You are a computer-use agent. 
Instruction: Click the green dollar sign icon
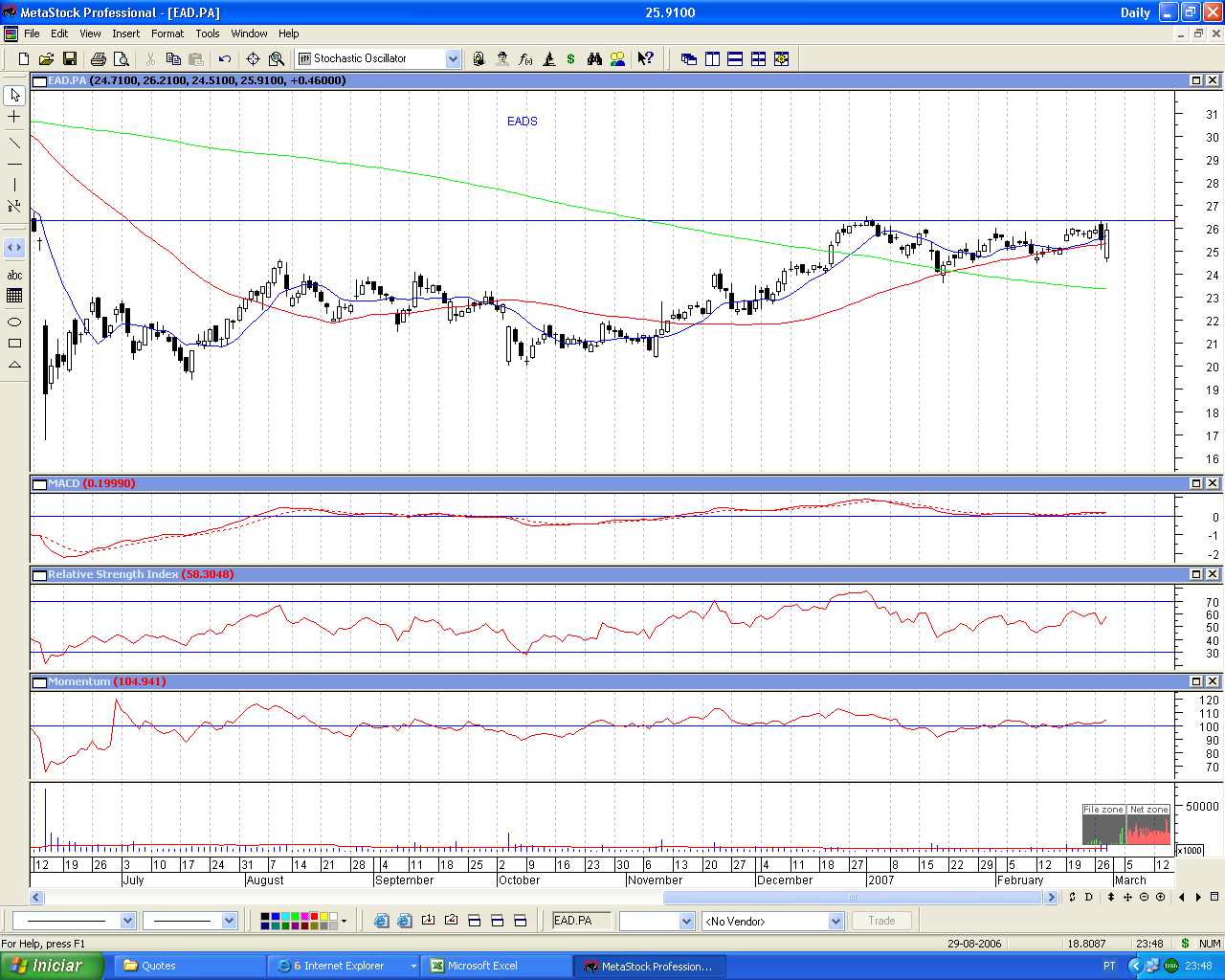tap(571, 59)
